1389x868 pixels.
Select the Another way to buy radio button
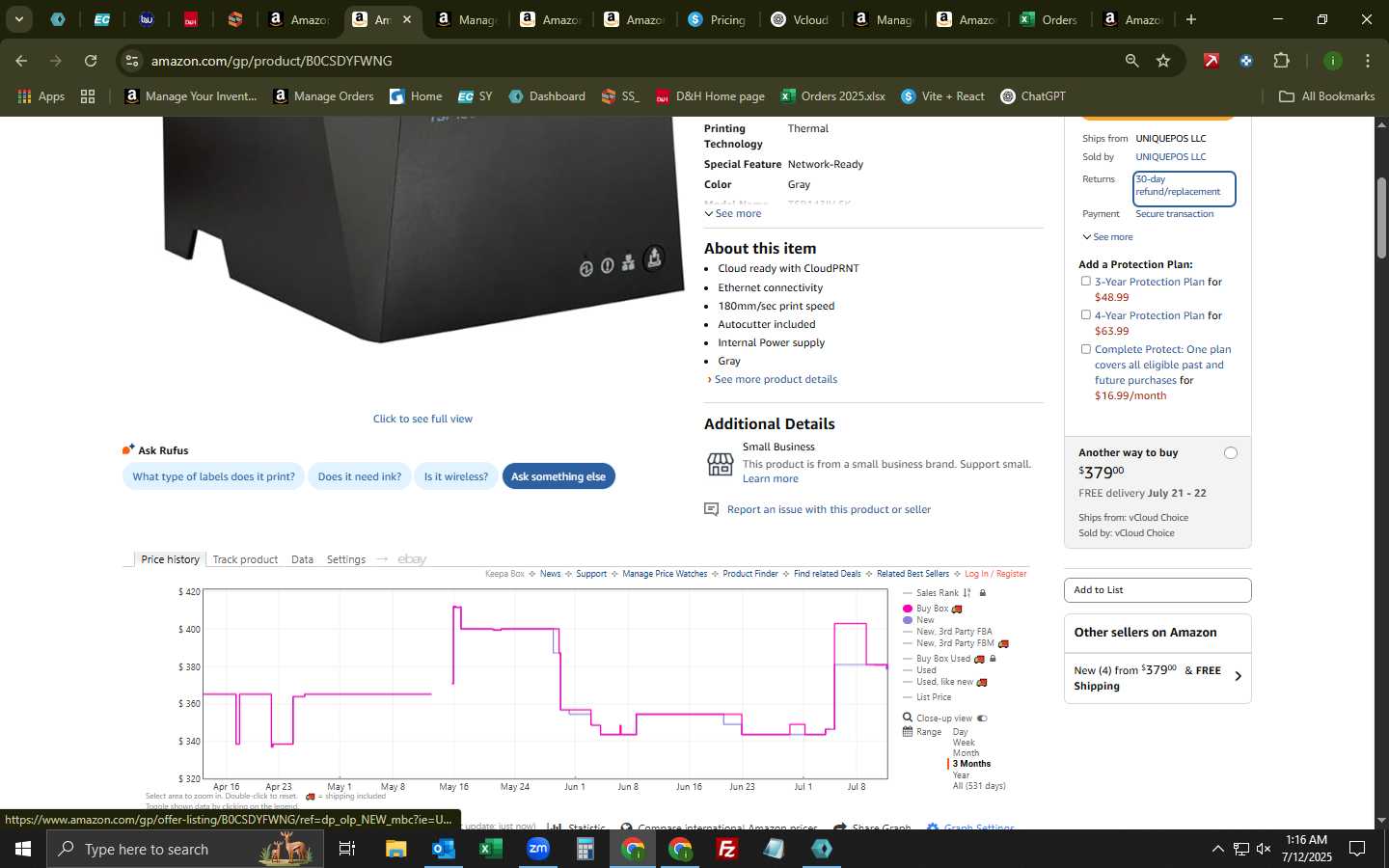[1230, 453]
